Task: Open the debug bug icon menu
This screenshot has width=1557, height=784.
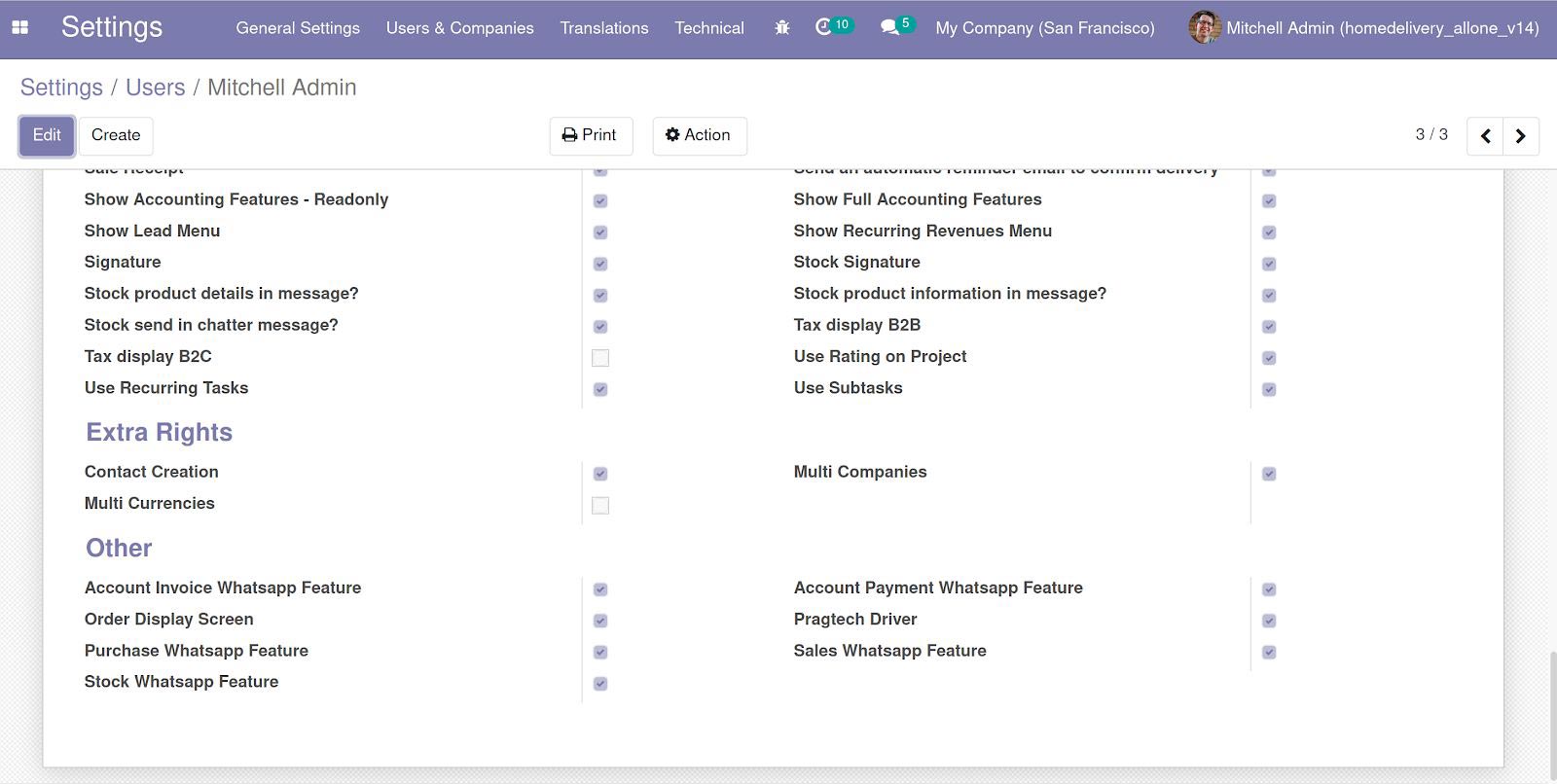Action: pyautogui.click(x=781, y=28)
